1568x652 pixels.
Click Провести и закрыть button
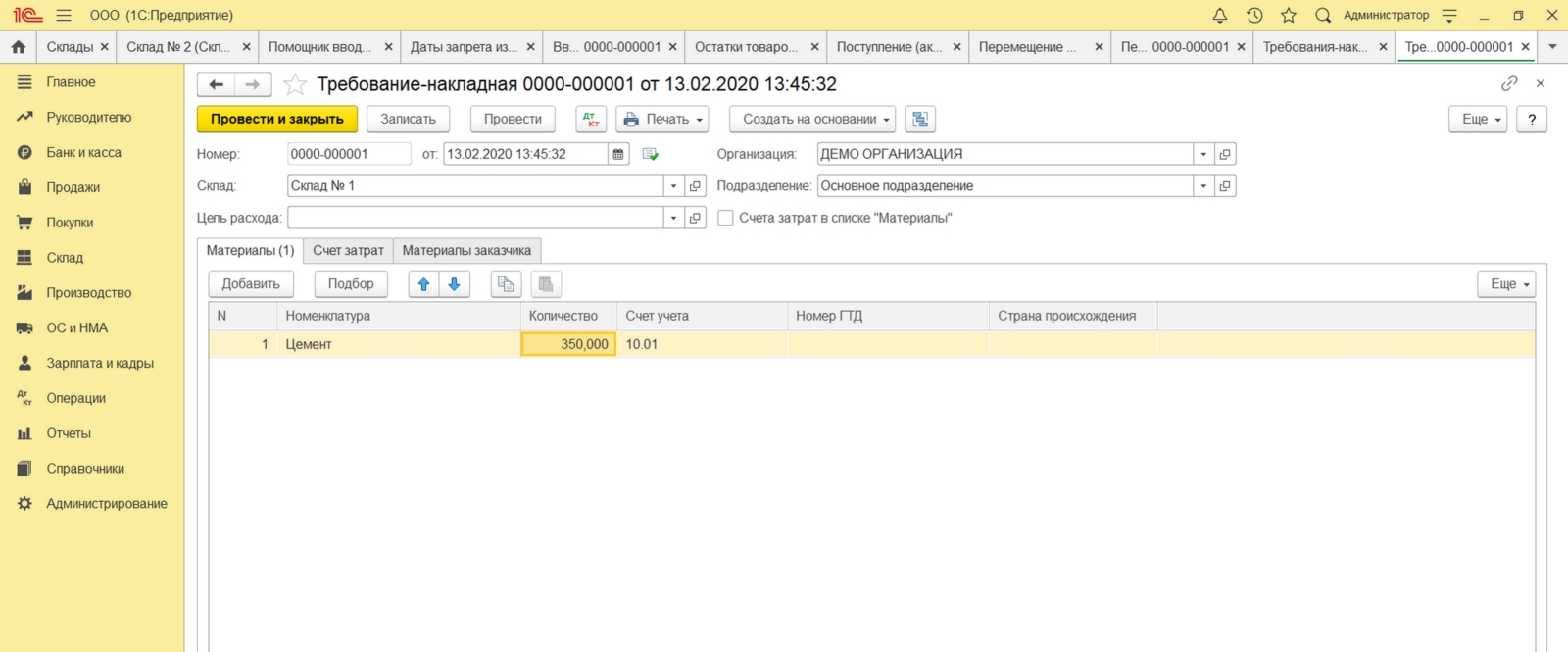(x=277, y=119)
